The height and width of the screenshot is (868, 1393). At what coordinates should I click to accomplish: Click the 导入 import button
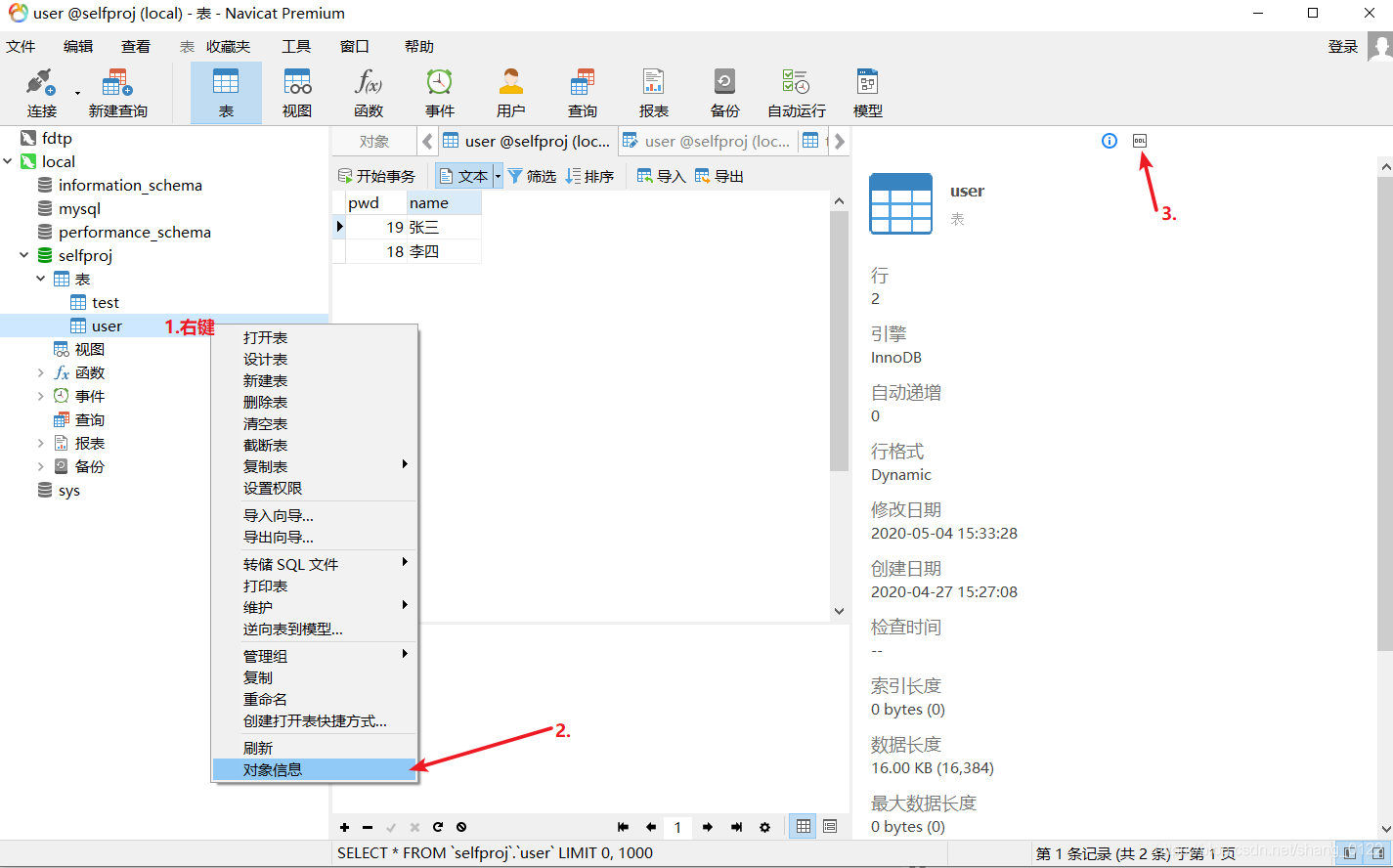pyautogui.click(x=662, y=176)
